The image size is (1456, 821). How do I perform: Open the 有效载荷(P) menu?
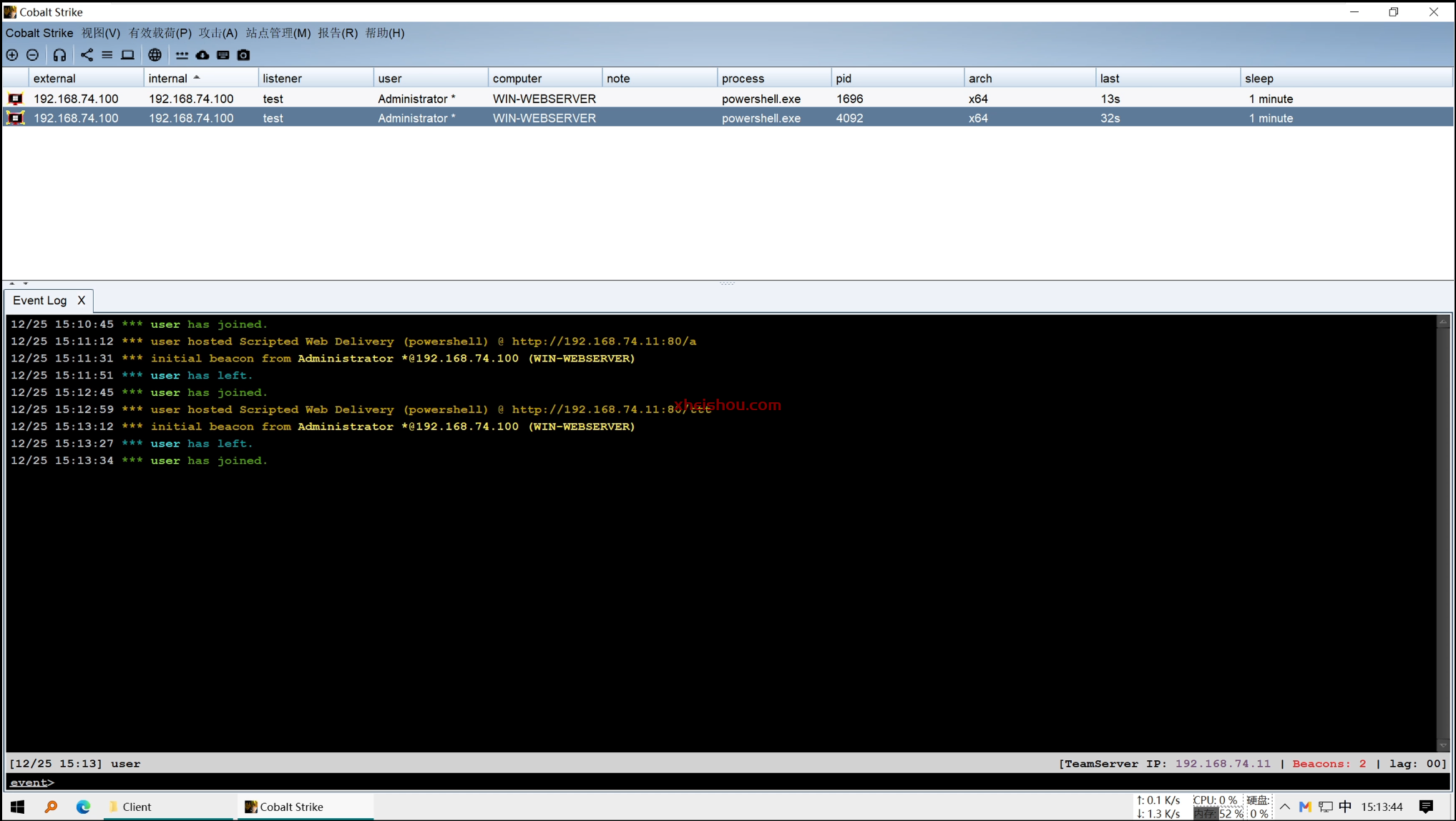coord(160,33)
